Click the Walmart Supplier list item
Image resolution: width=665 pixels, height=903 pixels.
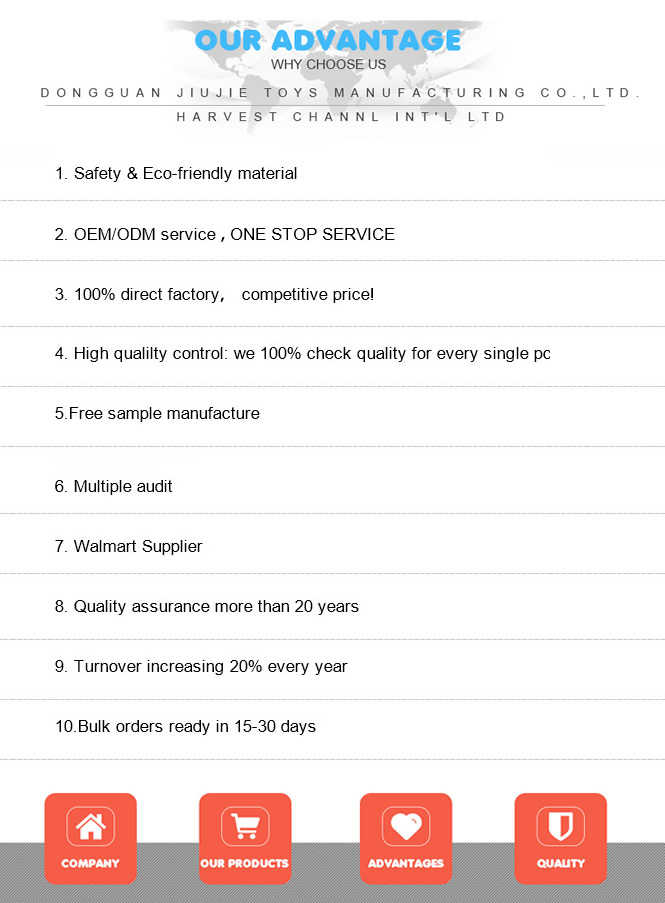click(x=128, y=546)
